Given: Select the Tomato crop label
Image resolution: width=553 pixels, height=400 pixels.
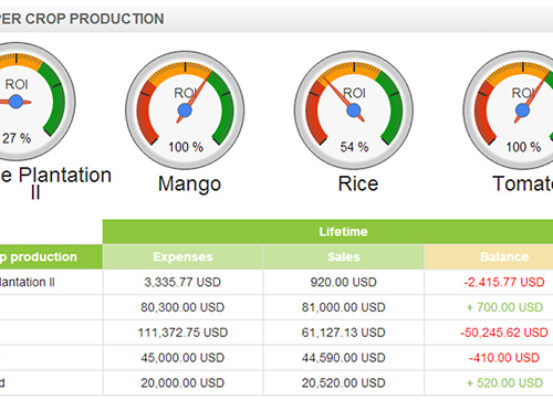Looking at the screenshot, I should [x=523, y=184].
